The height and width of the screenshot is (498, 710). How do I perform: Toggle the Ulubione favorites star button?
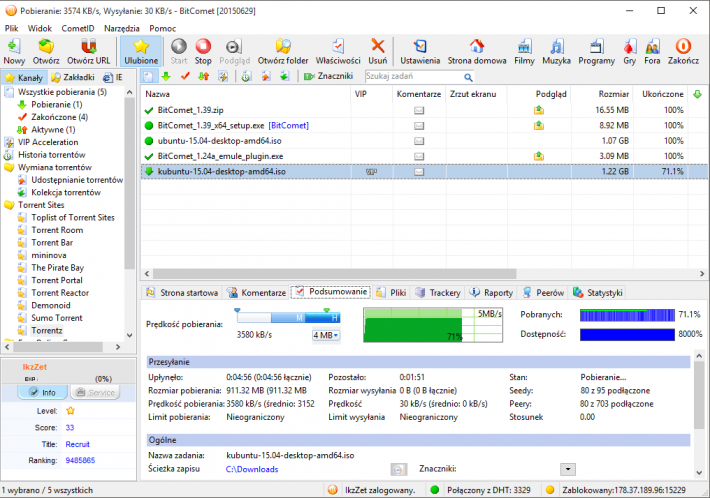point(141,51)
